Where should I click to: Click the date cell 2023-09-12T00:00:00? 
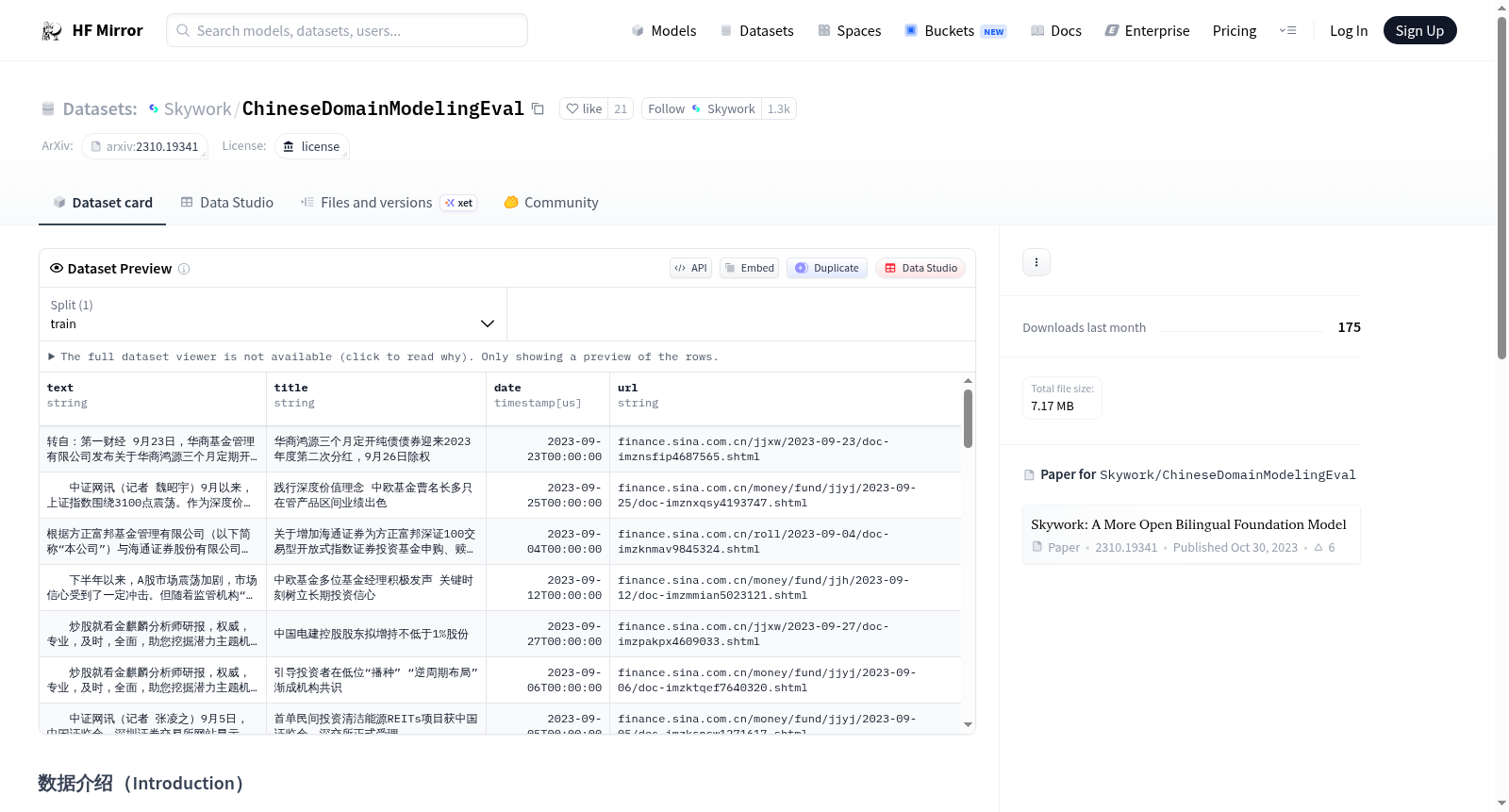(548, 588)
